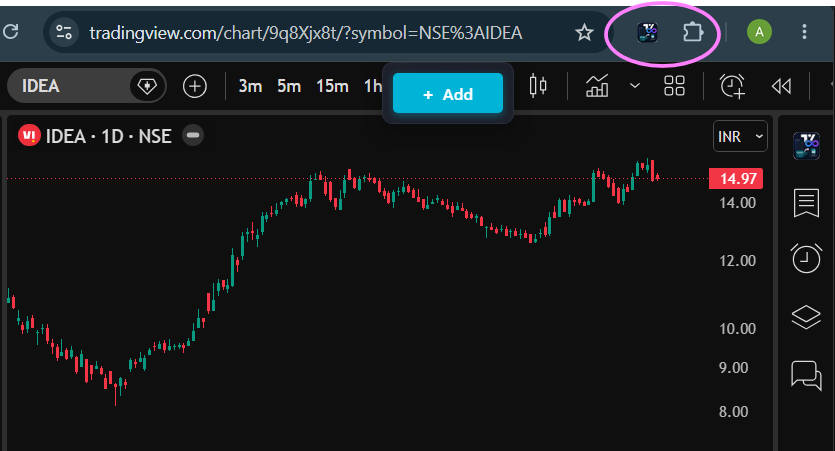This screenshot has width=835, height=451.
Task: Click the 14.00 price axis label
Action: coord(738,203)
